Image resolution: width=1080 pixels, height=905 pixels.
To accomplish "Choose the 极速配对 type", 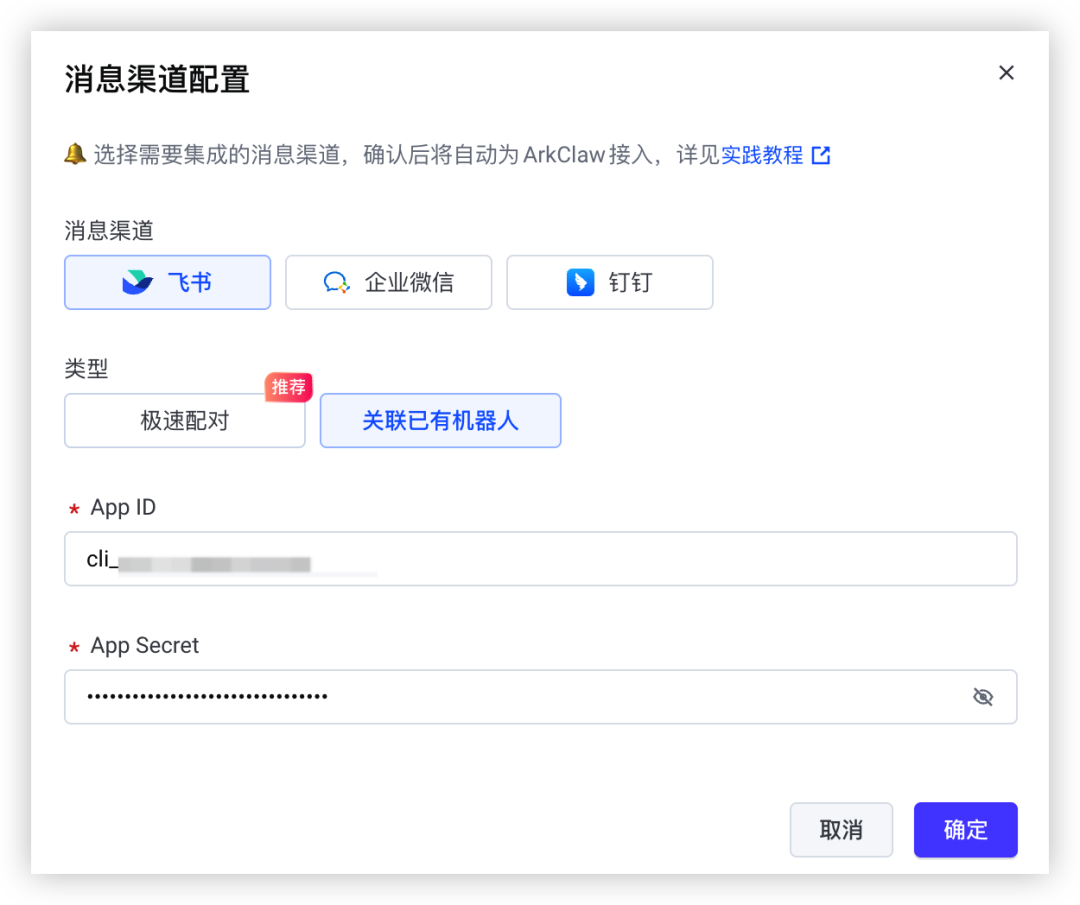I will (185, 421).
